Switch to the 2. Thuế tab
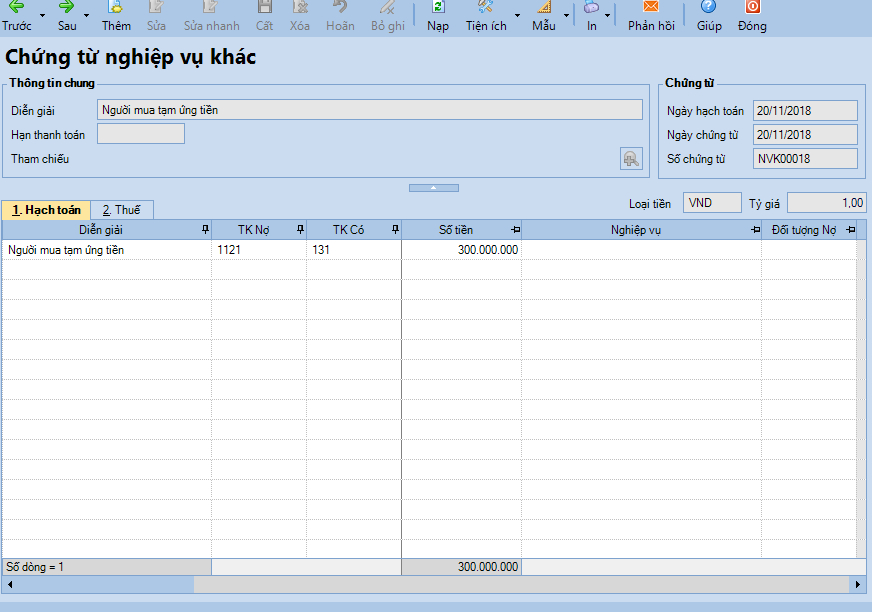Image resolution: width=872 pixels, height=612 pixels. tap(122, 210)
